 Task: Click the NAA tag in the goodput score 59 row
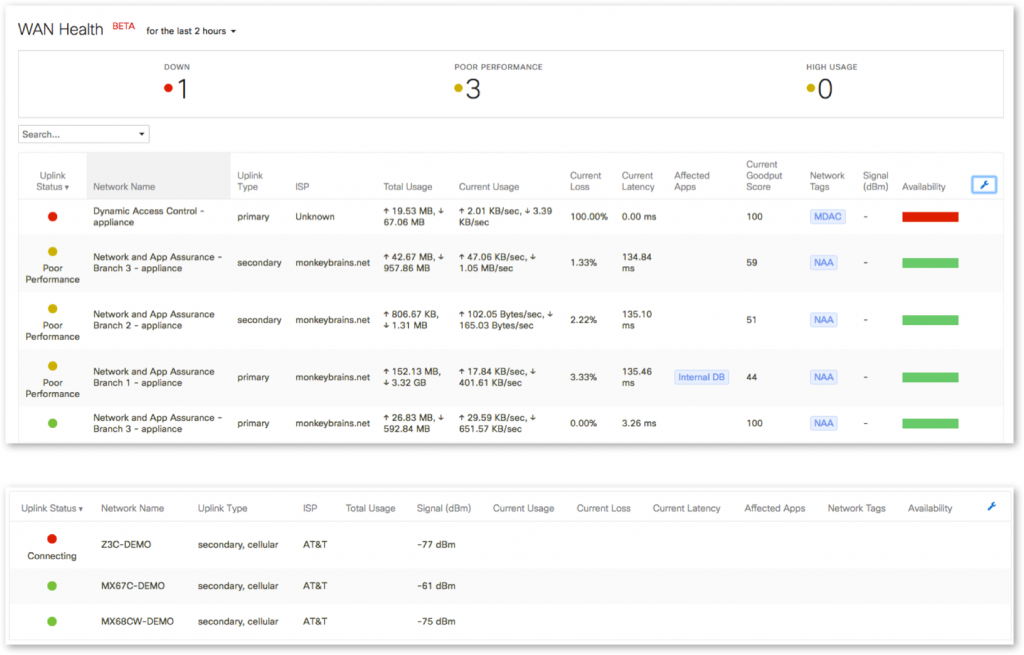tap(824, 263)
